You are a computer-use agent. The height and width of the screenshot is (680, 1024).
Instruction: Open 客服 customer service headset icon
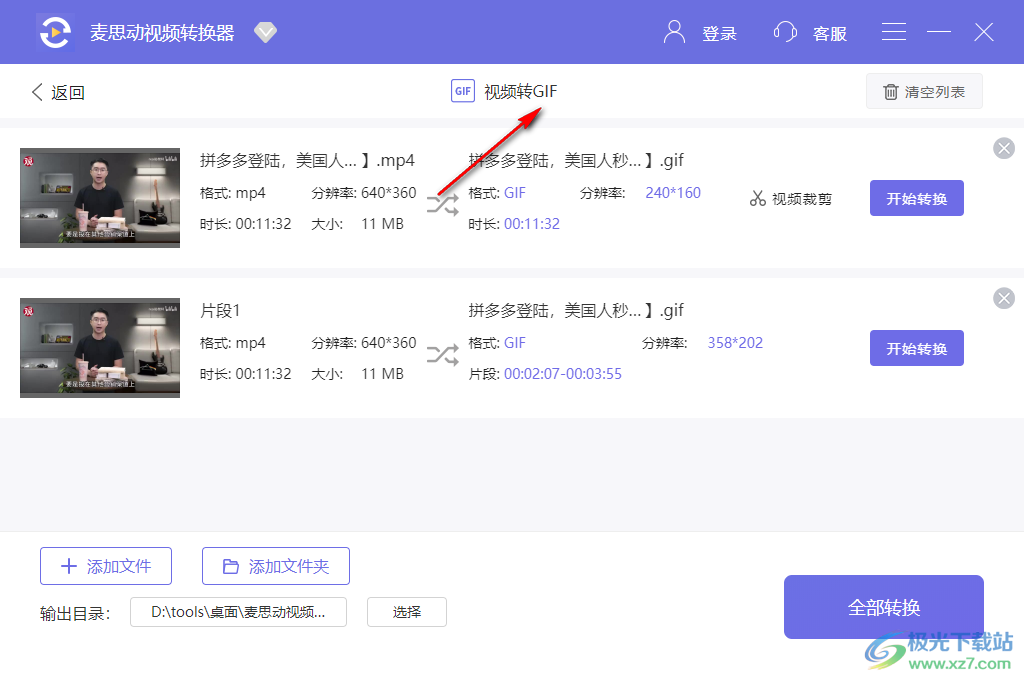[785, 32]
